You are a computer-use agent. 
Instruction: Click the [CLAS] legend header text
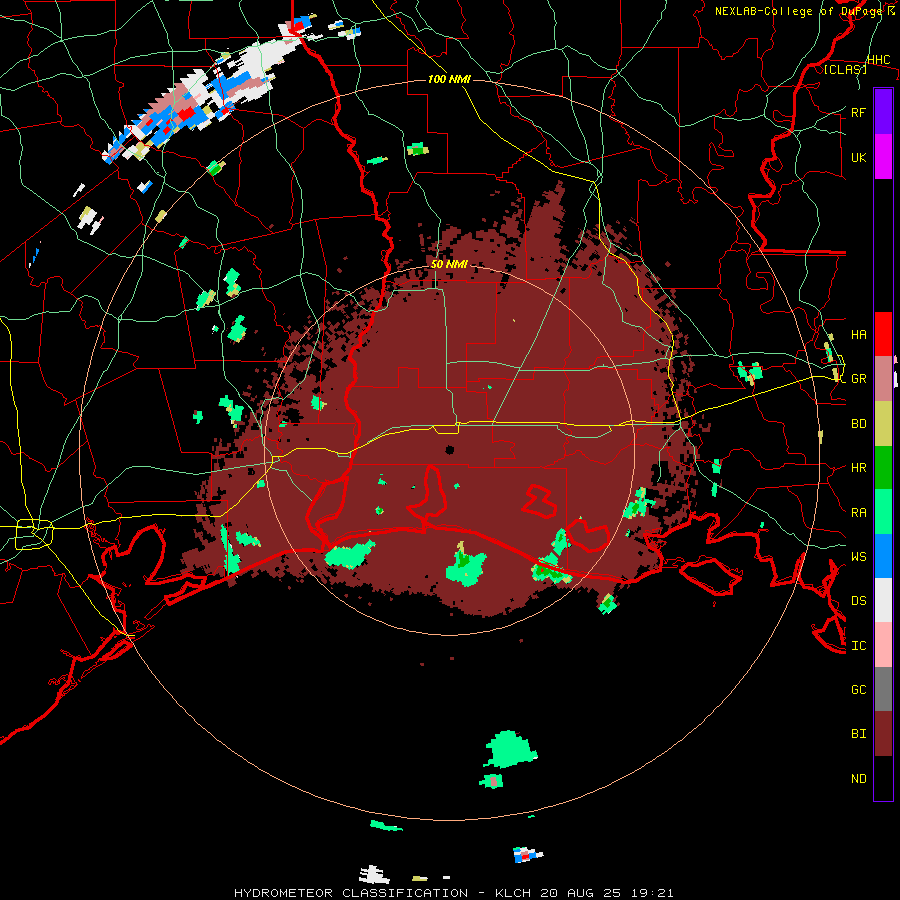[845, 69]
